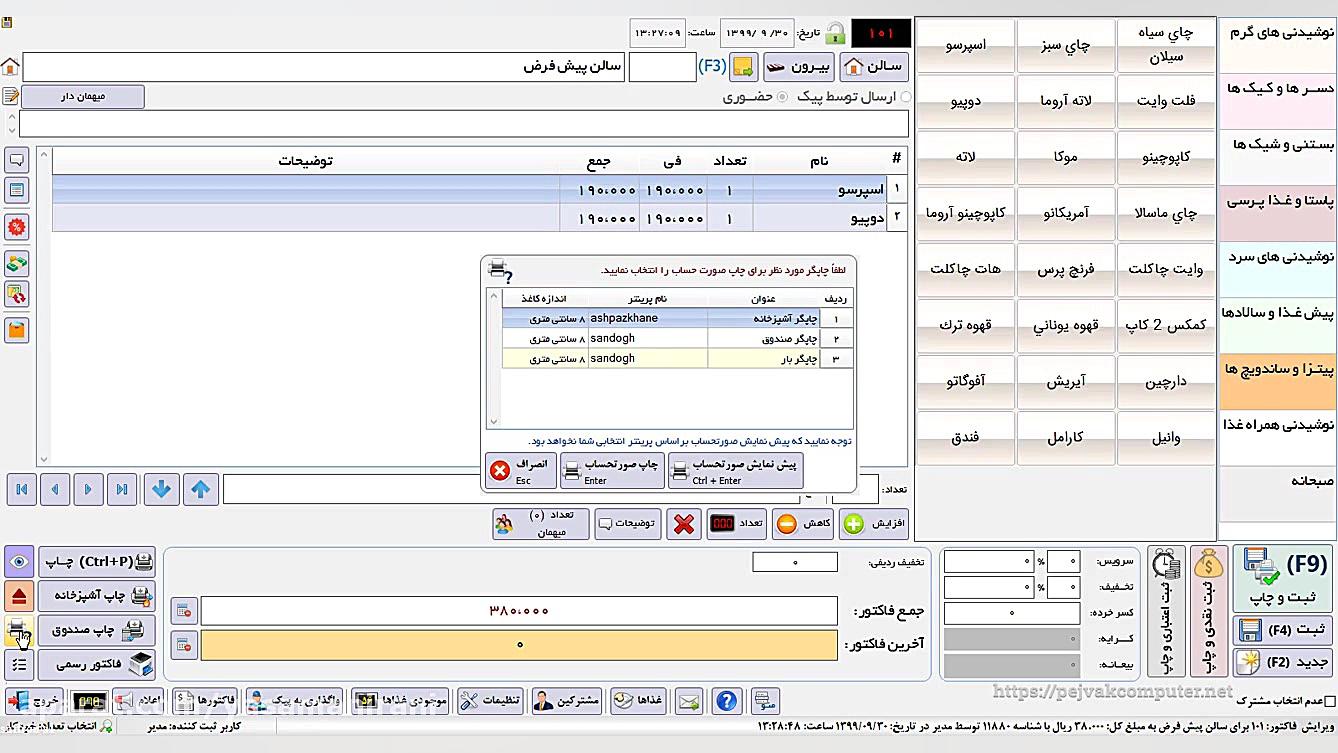1338x753 pixels.
Task: Click پیش نمایش صورتحساب preview button
Action: (x=736, y=471)
